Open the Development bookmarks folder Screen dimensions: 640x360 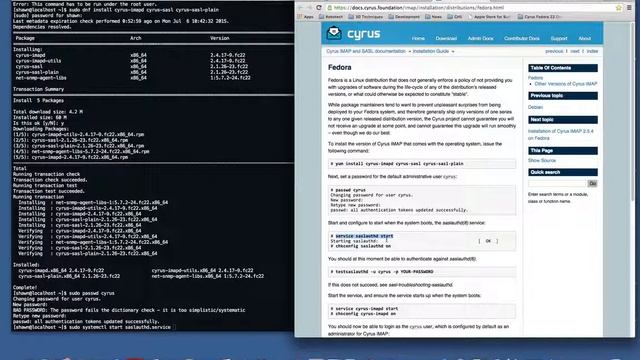click(404, 17)
